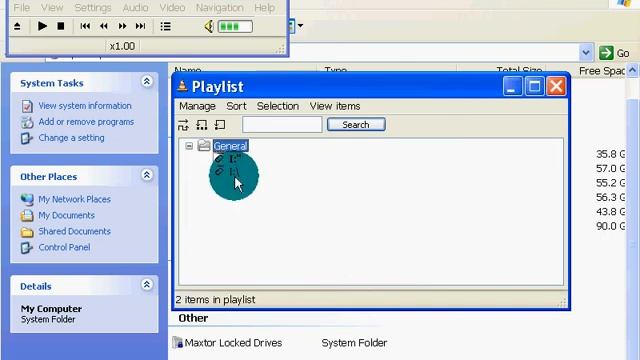Click the Playlist search text field

click(x=282, y=124)
